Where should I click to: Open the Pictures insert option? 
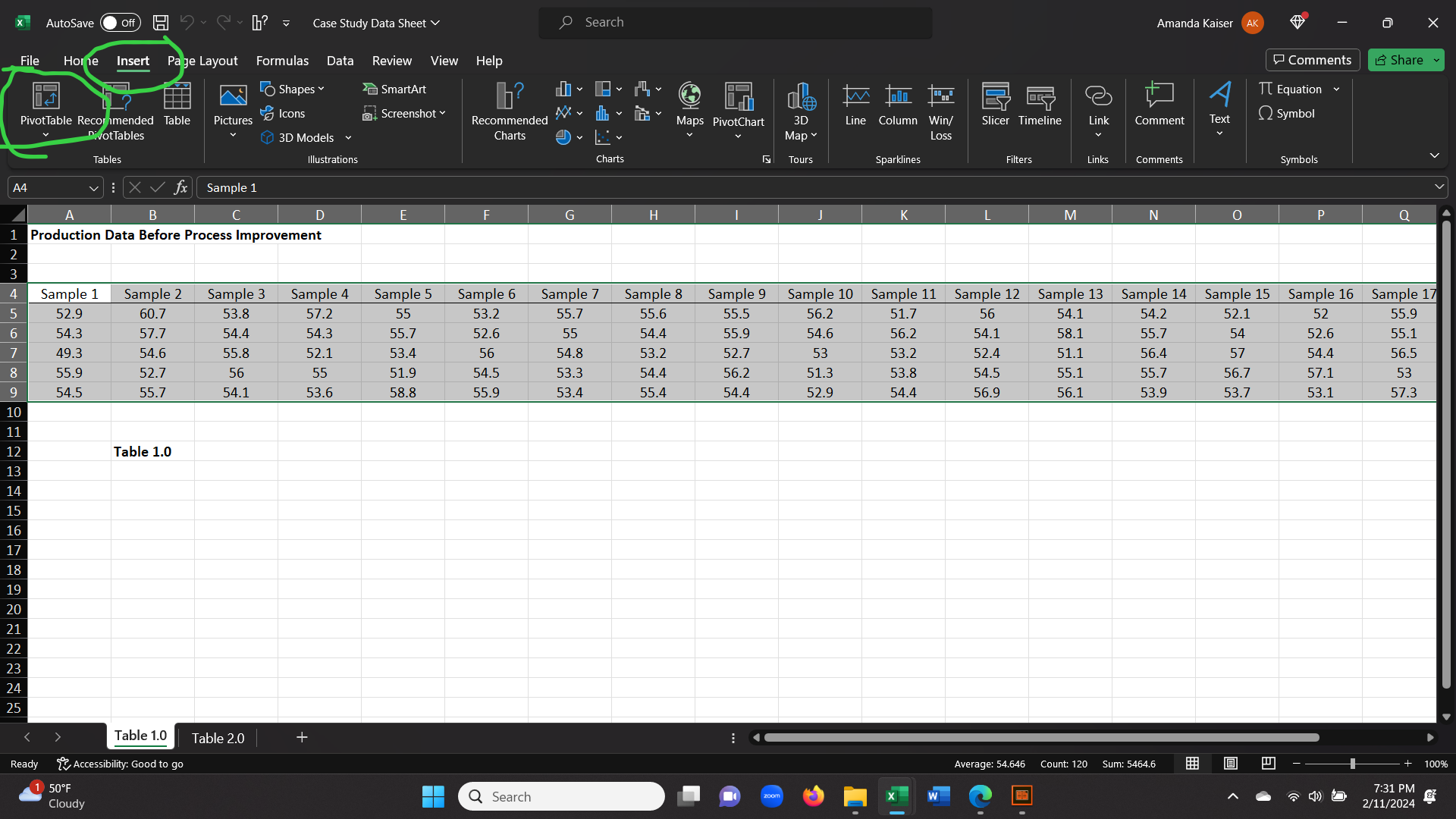[233, 111]
